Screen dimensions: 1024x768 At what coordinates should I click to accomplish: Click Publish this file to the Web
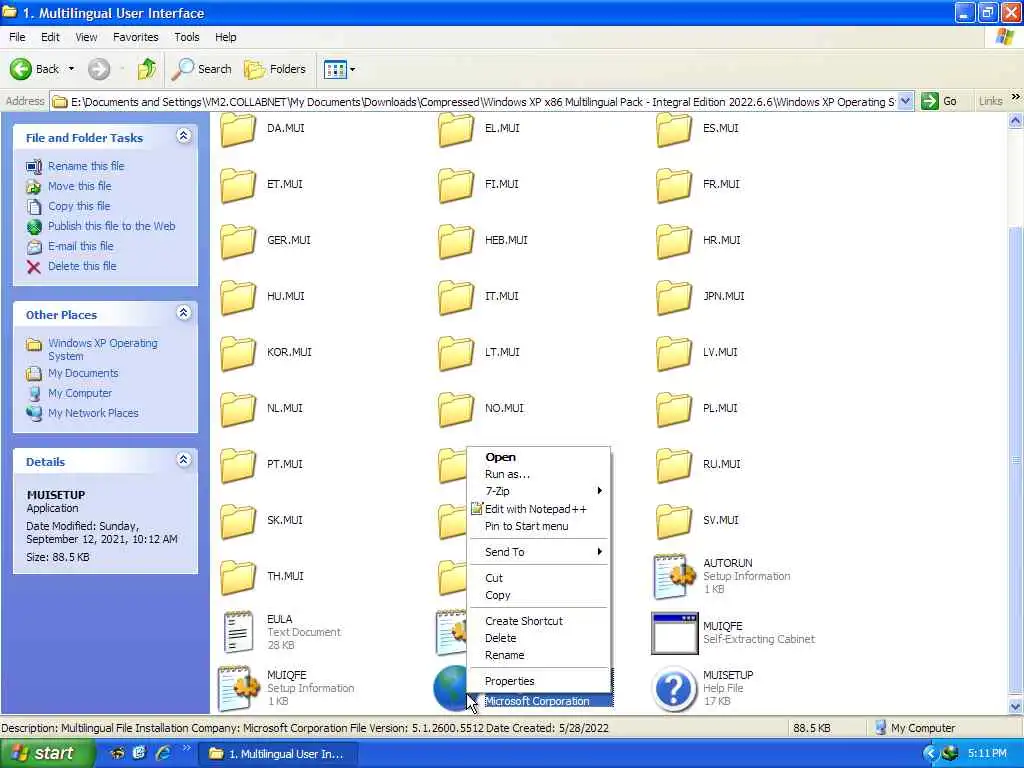click(111, 226)
